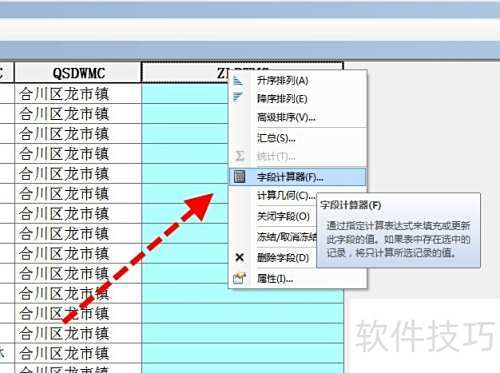Click the descending sort icon
The height and width of the screenshot is (373, 500).
point(238,97)
